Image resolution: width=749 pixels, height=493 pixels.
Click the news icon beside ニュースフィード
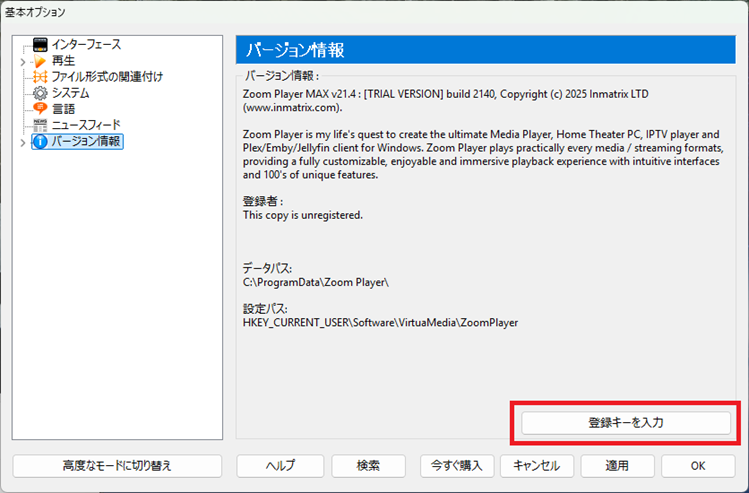[x=40, y=125]
